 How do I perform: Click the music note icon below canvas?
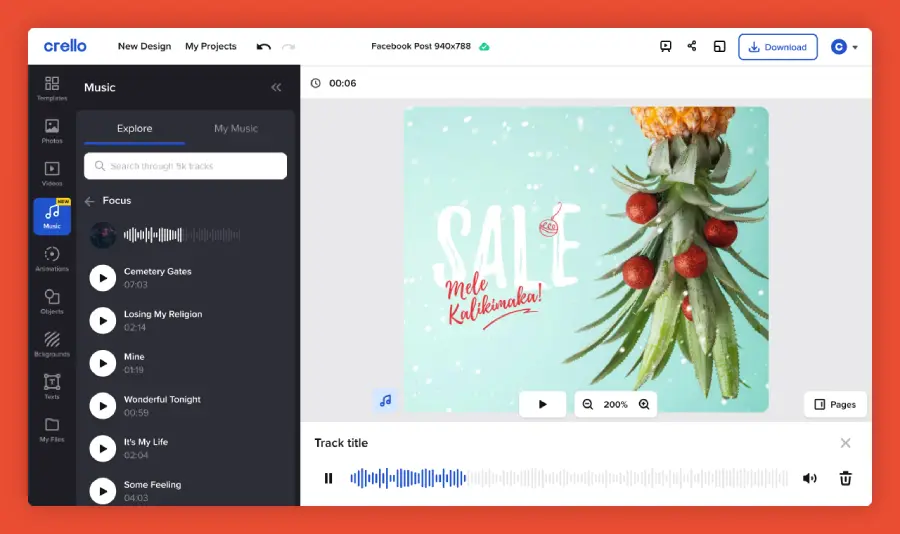[385, 400]
